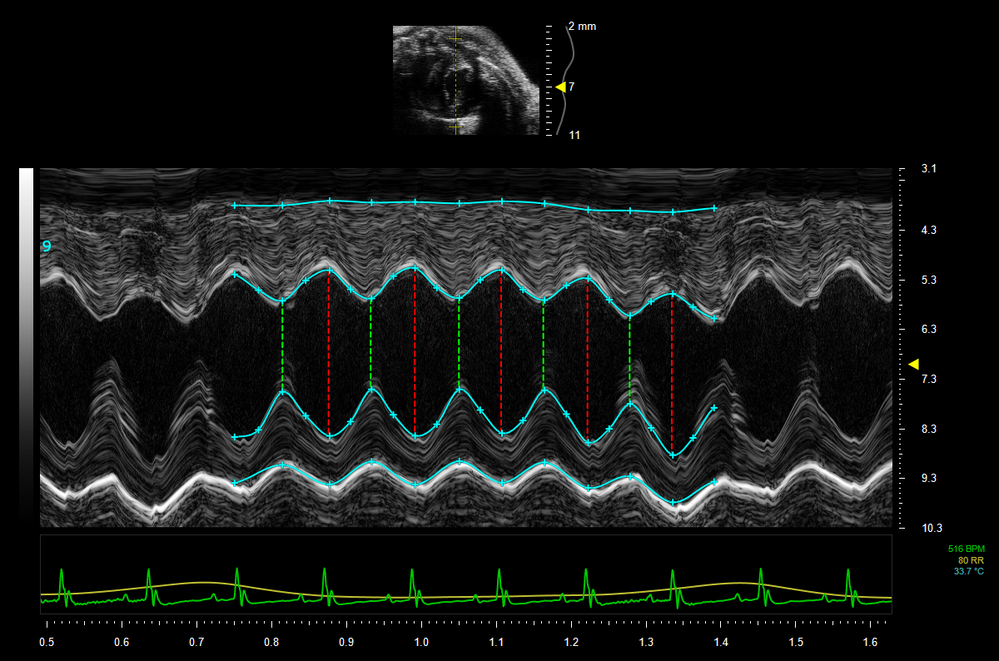Screen dimensions: 999x661
Task: Click the 1.4 time axis label
Action: pos(721,642)
